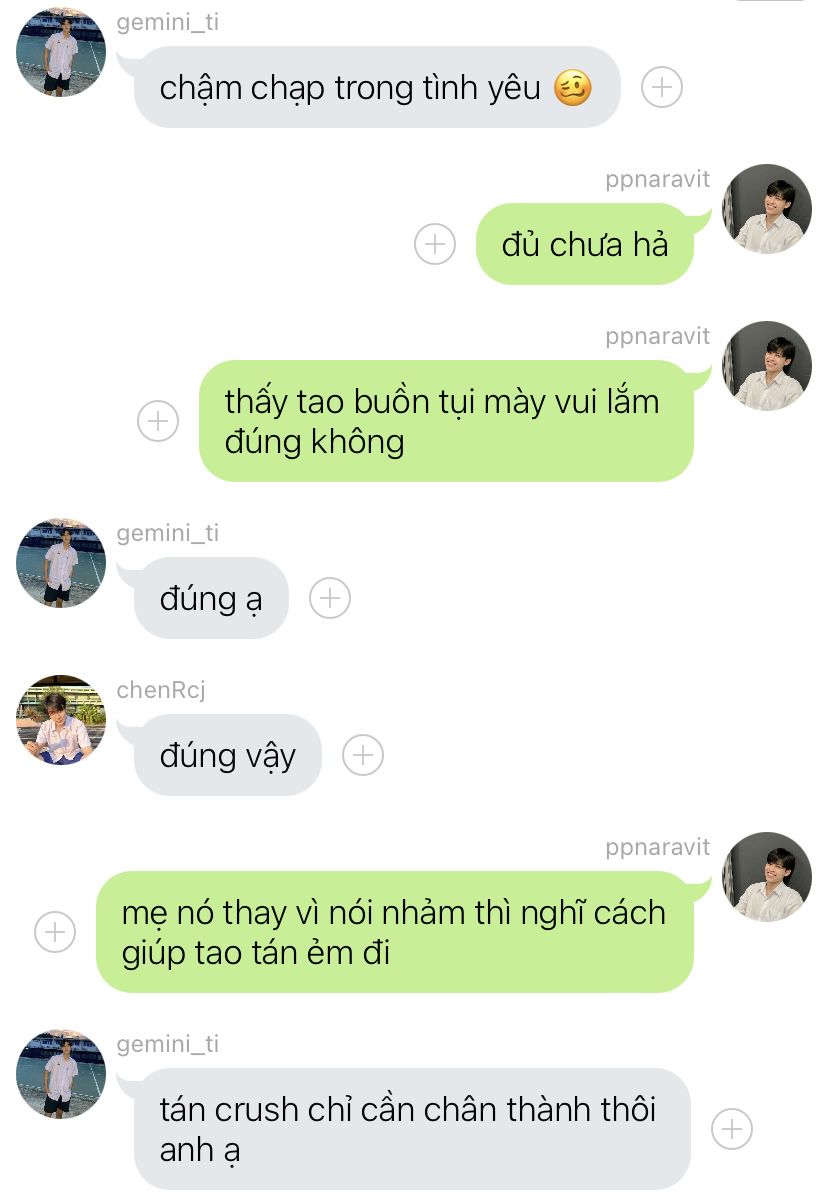Tap plus icon beside "đủ chưa hả"

[435, 244]
